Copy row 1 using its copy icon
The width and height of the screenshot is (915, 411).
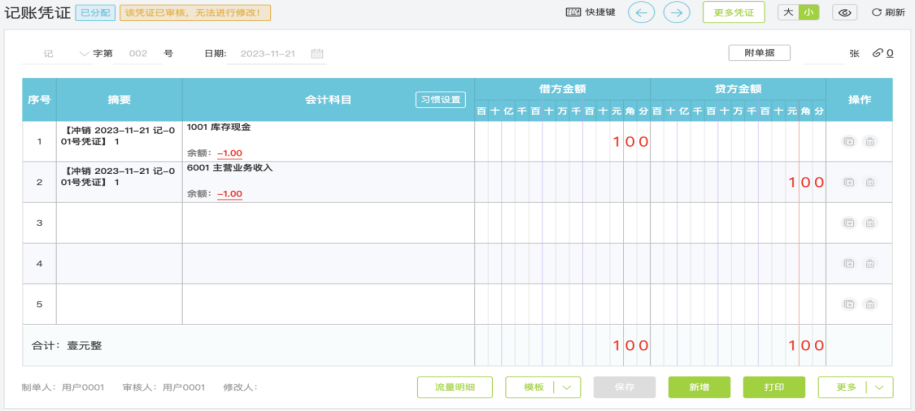click(x=847, y=142)
